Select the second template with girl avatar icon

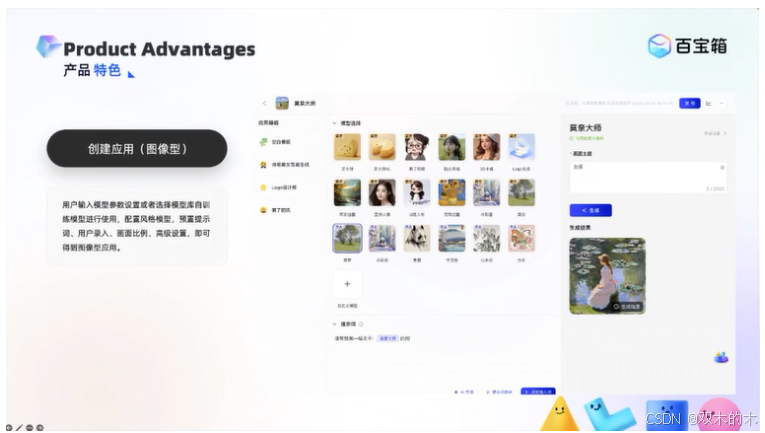tap(284, 165)
